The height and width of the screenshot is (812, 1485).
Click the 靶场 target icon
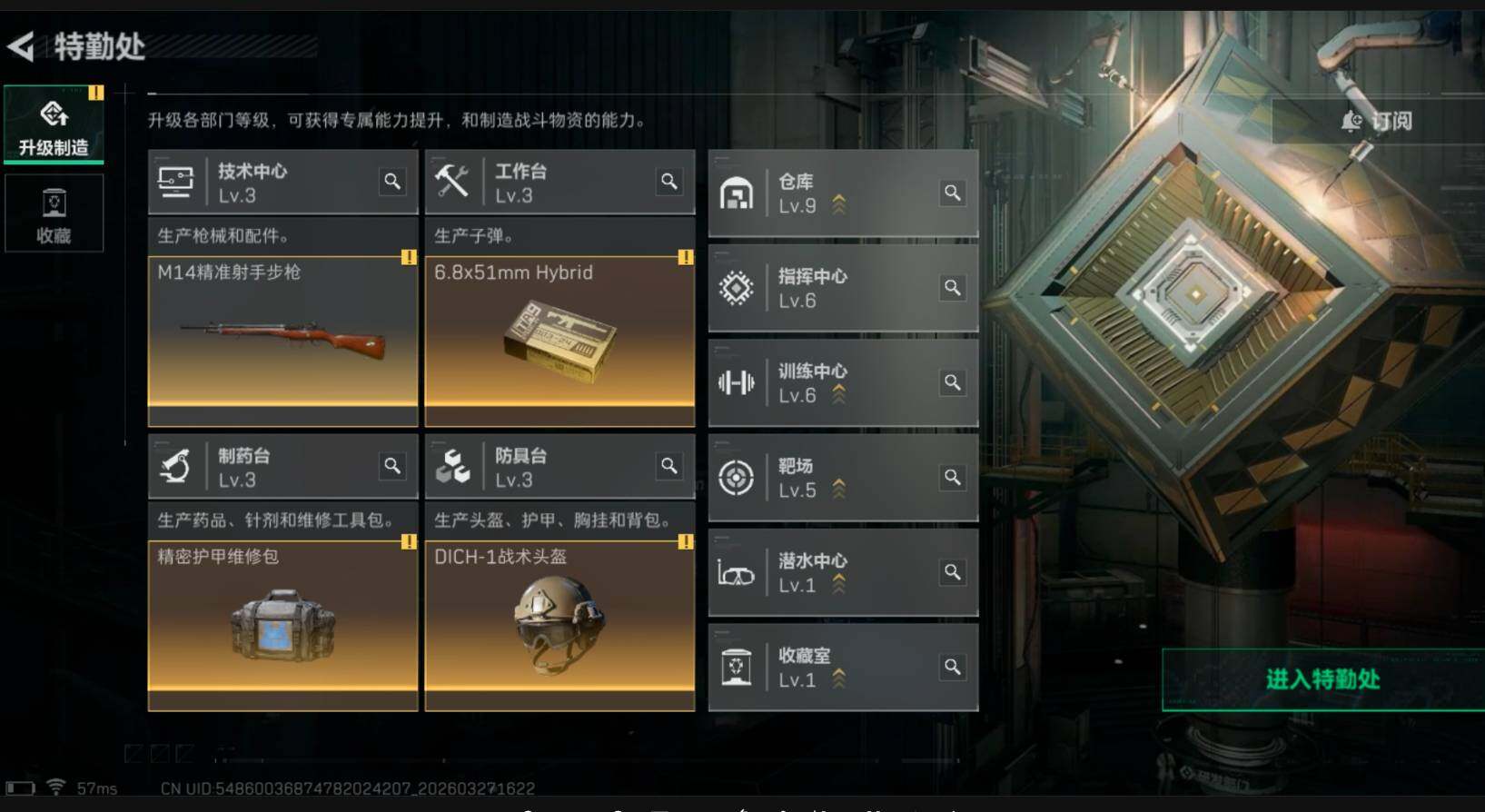pyautogui.click(x=737, y=478)
